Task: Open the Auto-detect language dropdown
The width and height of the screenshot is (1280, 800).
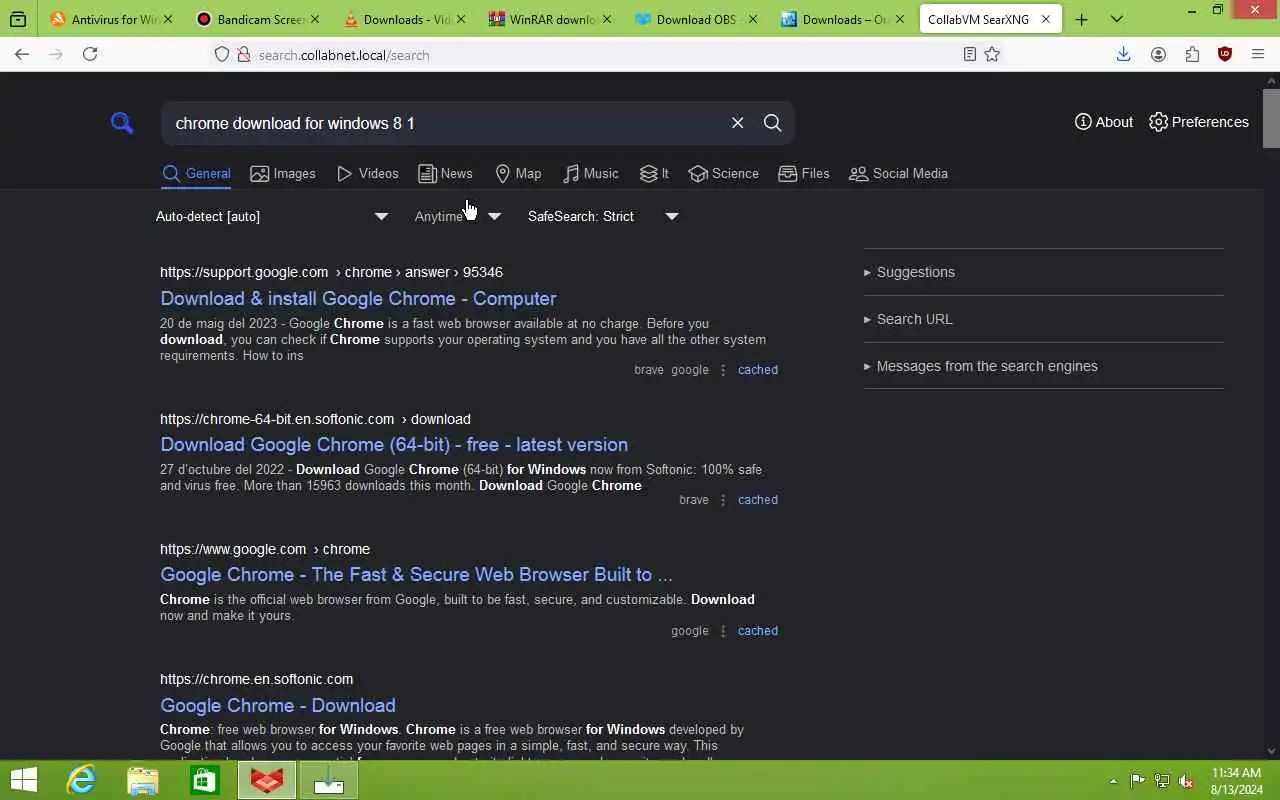Action: coord(272,216)
